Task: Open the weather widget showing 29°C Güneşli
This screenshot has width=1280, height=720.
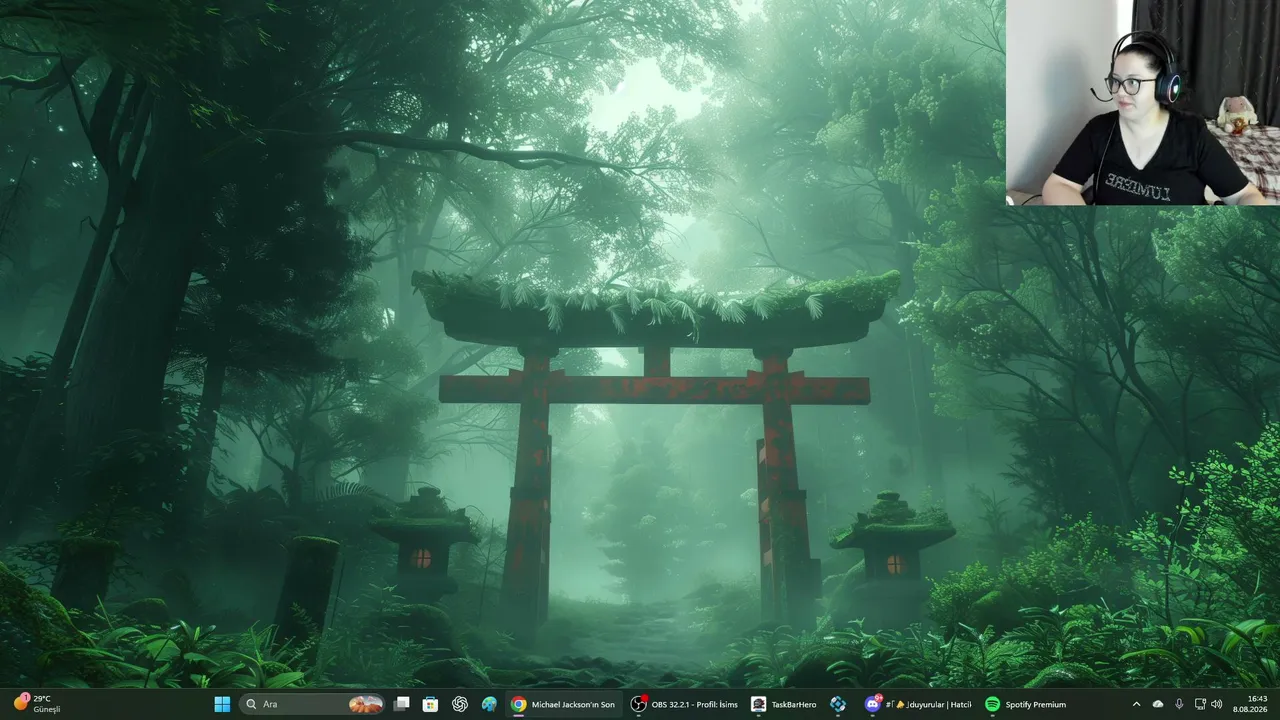Action: coord(38,704)
